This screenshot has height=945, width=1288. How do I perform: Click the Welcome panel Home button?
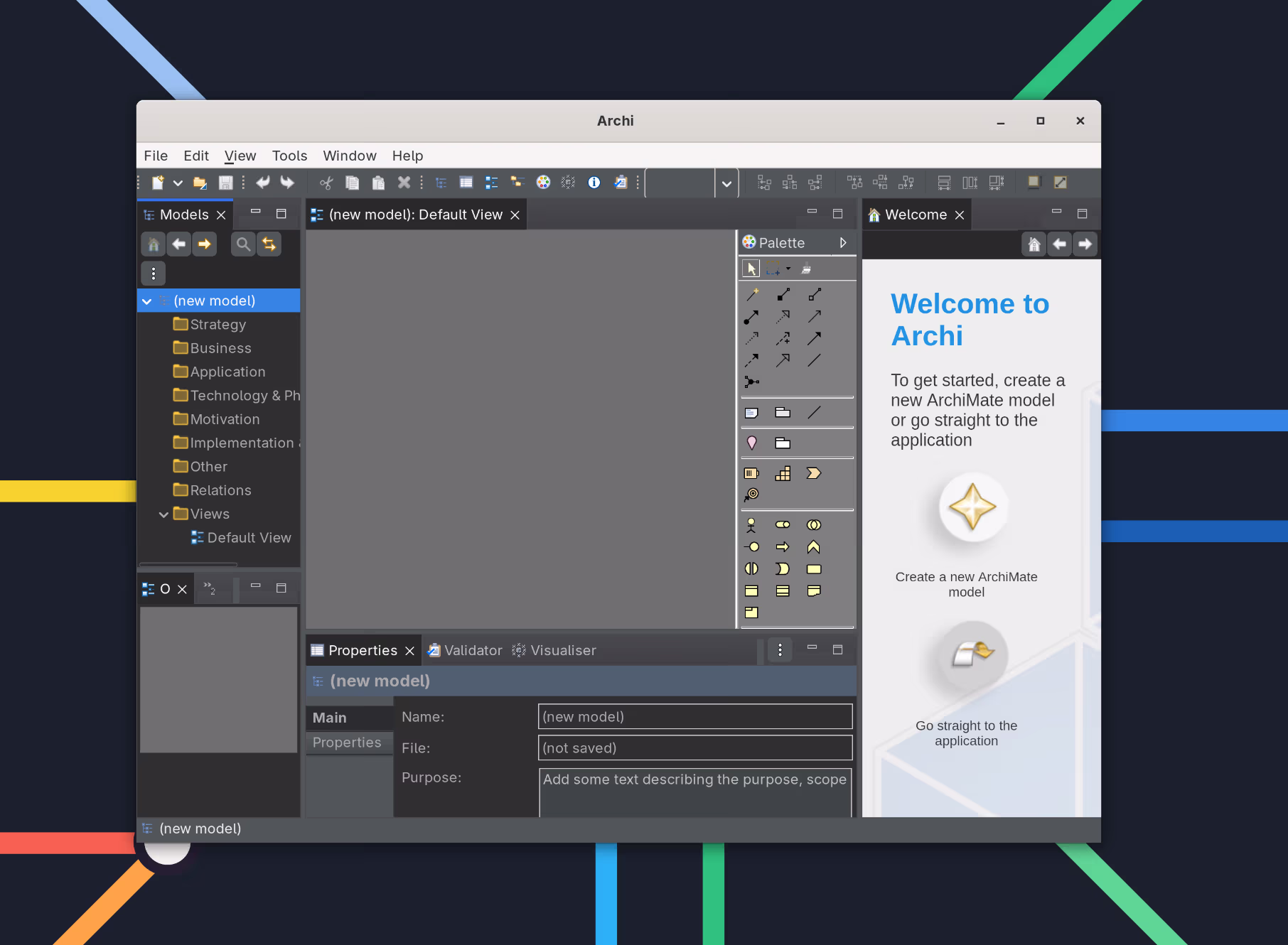1034,244
